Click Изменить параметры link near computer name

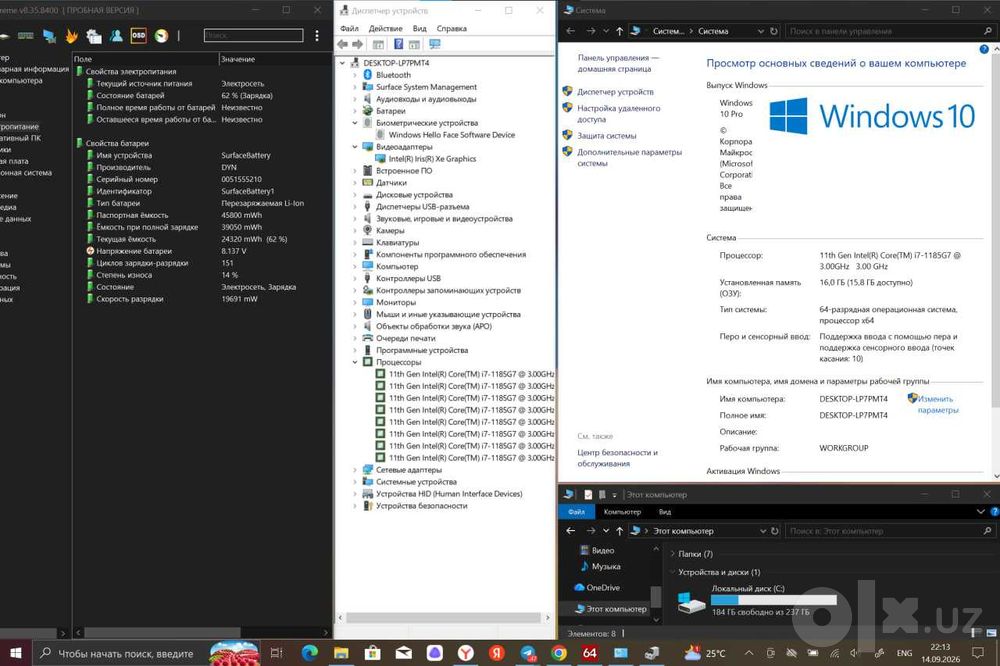tap(937, 404)
